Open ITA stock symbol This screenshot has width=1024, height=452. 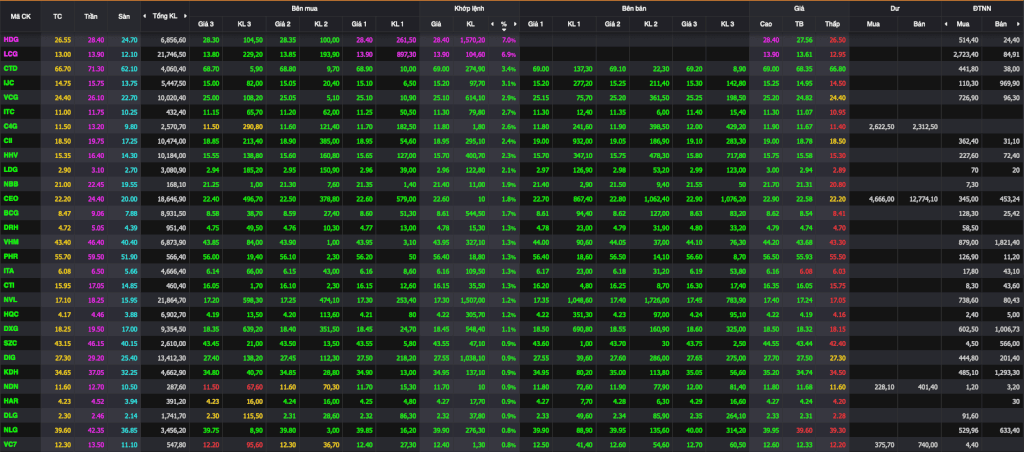click(10, 270)
